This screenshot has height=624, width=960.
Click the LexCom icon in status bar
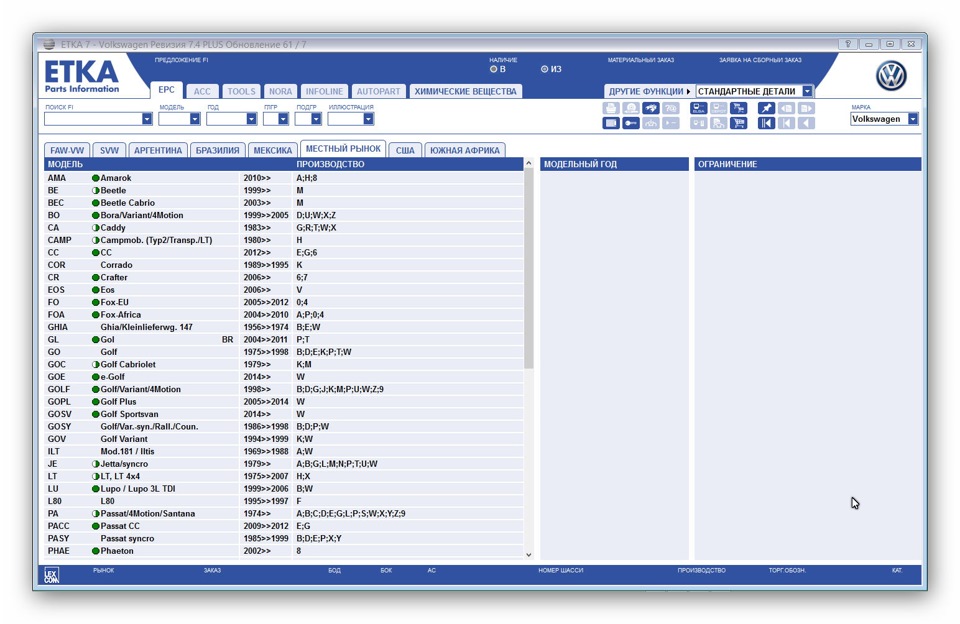[51, 576]
